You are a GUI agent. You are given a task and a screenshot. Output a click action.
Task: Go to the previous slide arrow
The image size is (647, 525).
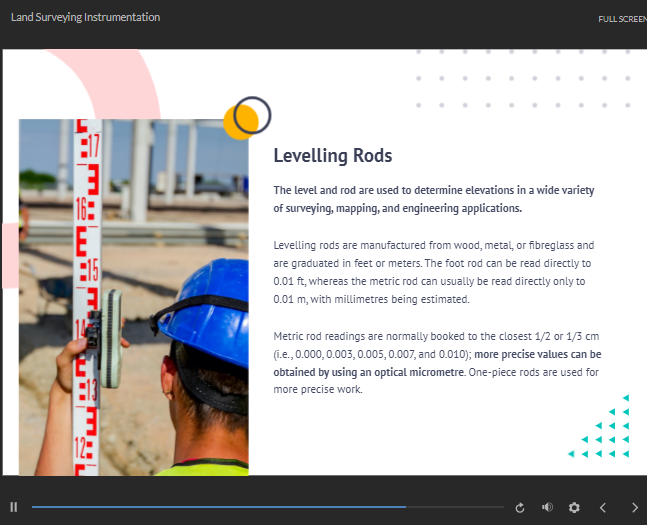tap(603, 507)
